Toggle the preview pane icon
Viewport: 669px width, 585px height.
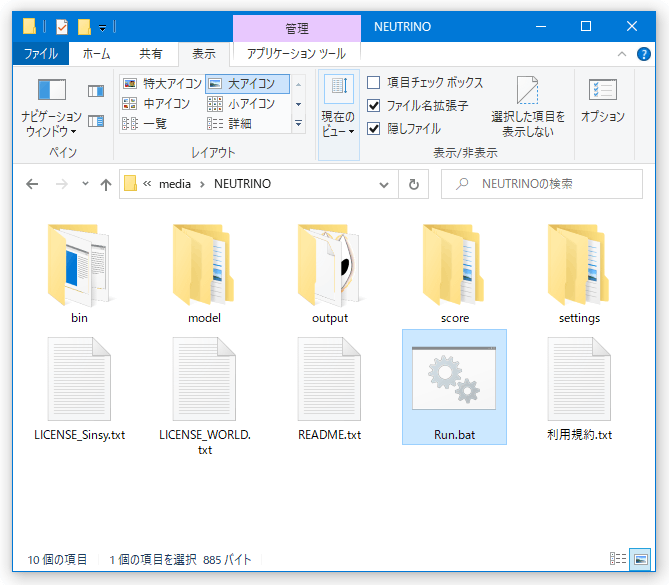96,91
